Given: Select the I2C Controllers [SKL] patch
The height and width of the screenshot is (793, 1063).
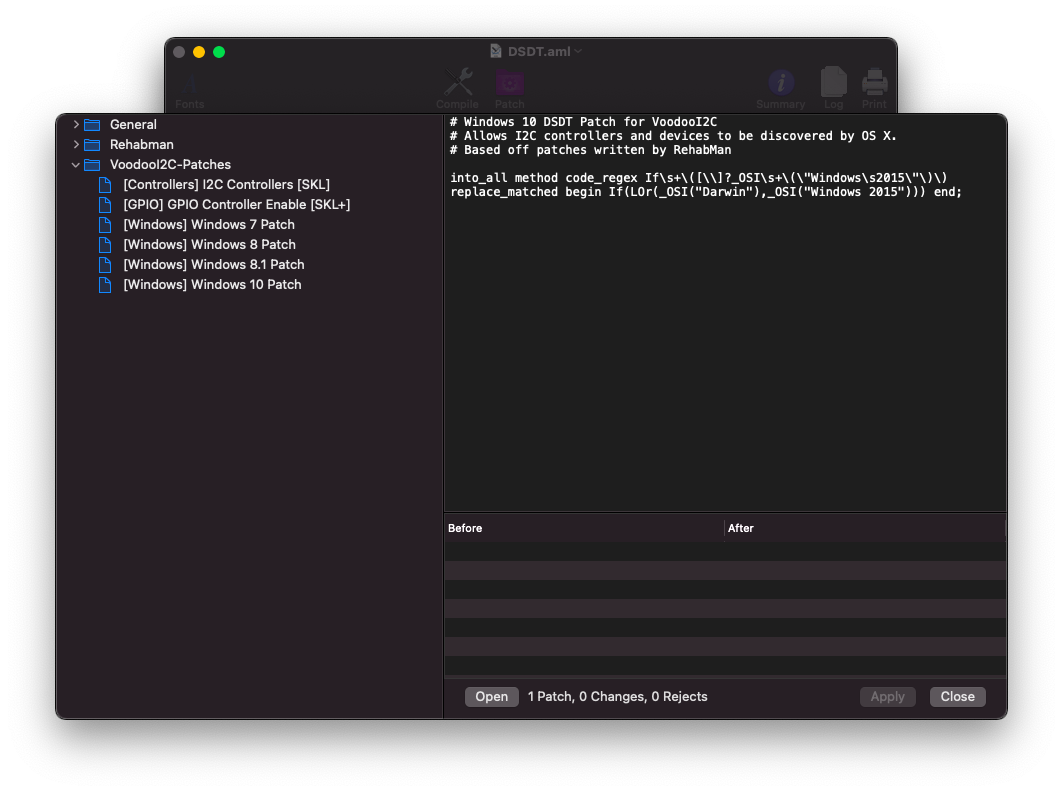Looking at the screenshot, I should pyautogui.click(x=226, y=185).
